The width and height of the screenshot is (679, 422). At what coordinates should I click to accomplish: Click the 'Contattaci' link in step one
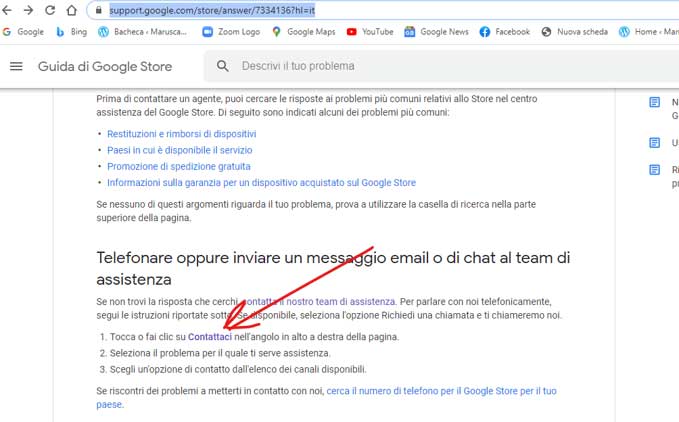[210, 337]
